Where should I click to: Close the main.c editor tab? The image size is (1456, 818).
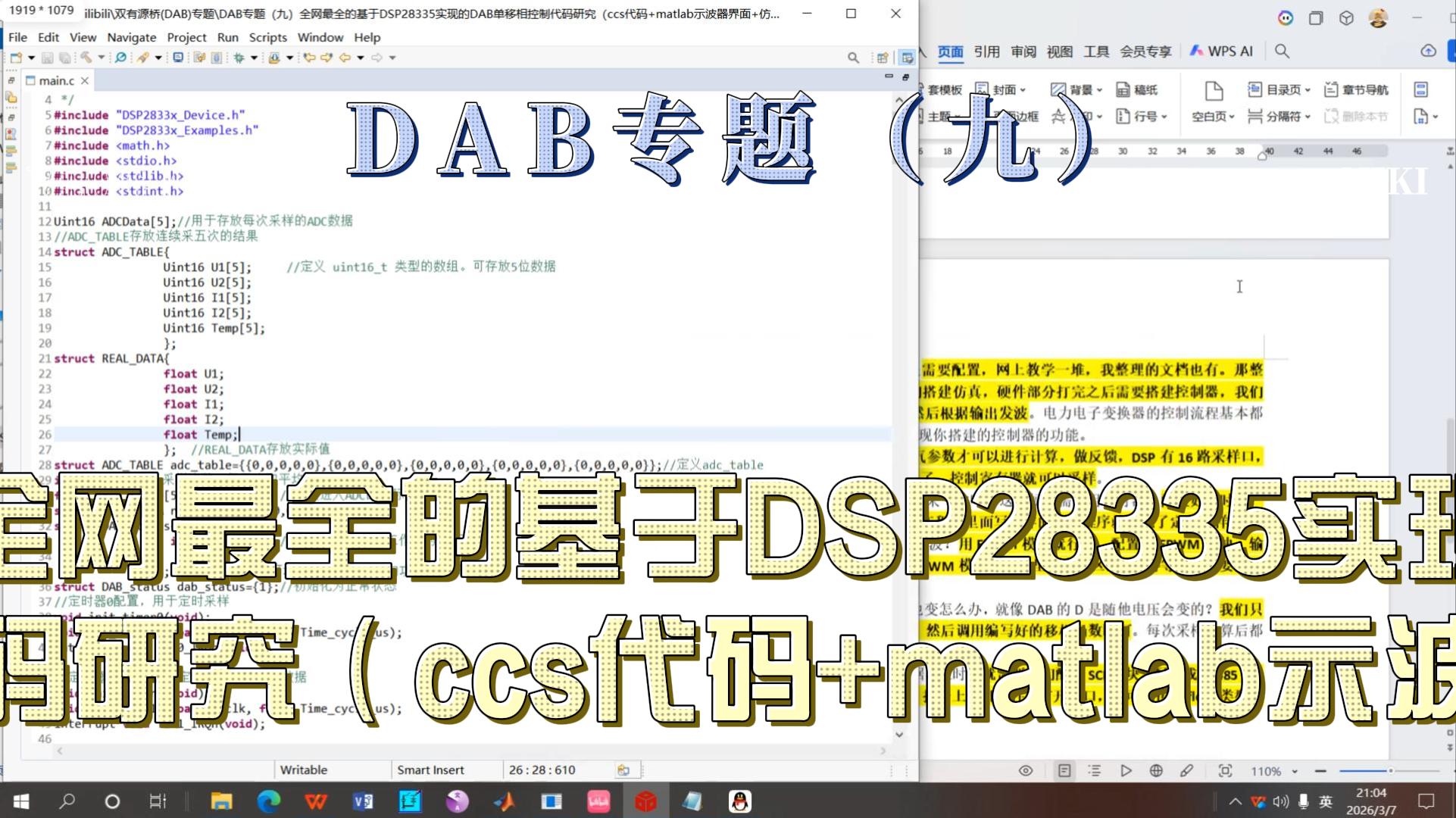coord(85,80)
